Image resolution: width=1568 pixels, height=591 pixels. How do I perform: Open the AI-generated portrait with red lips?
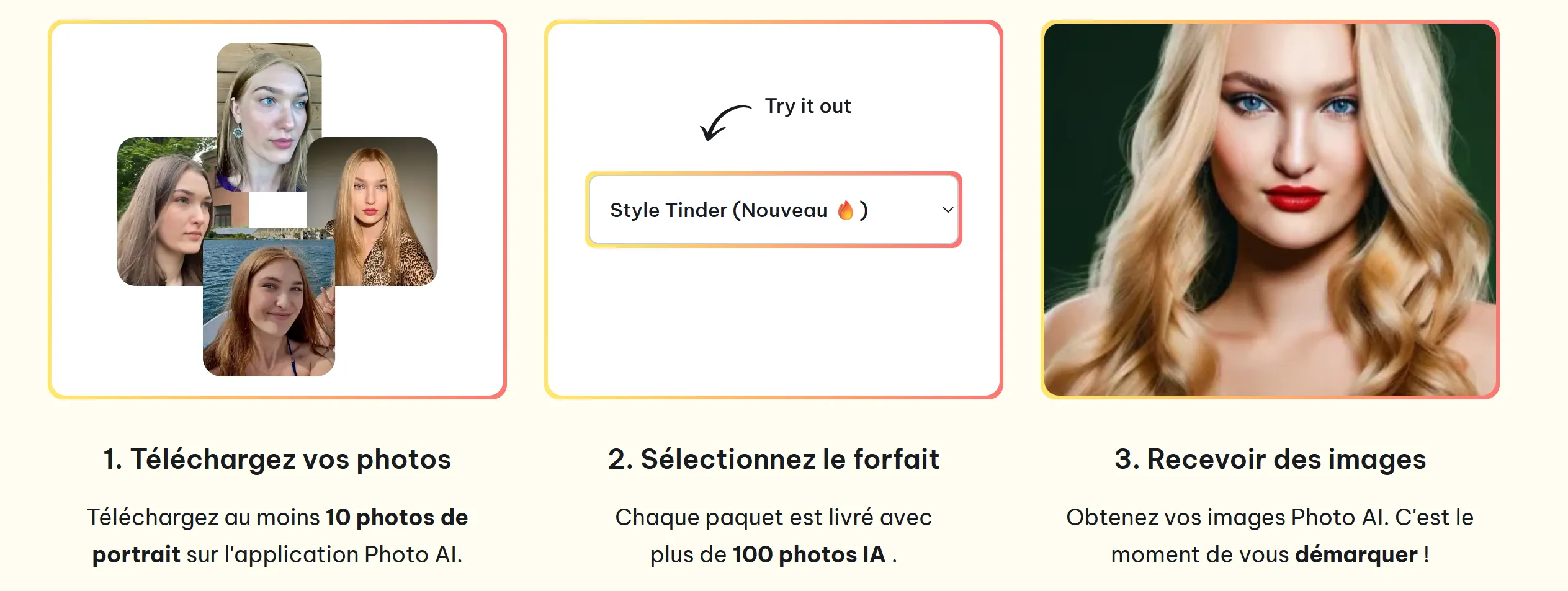(x=1270, y=209)
